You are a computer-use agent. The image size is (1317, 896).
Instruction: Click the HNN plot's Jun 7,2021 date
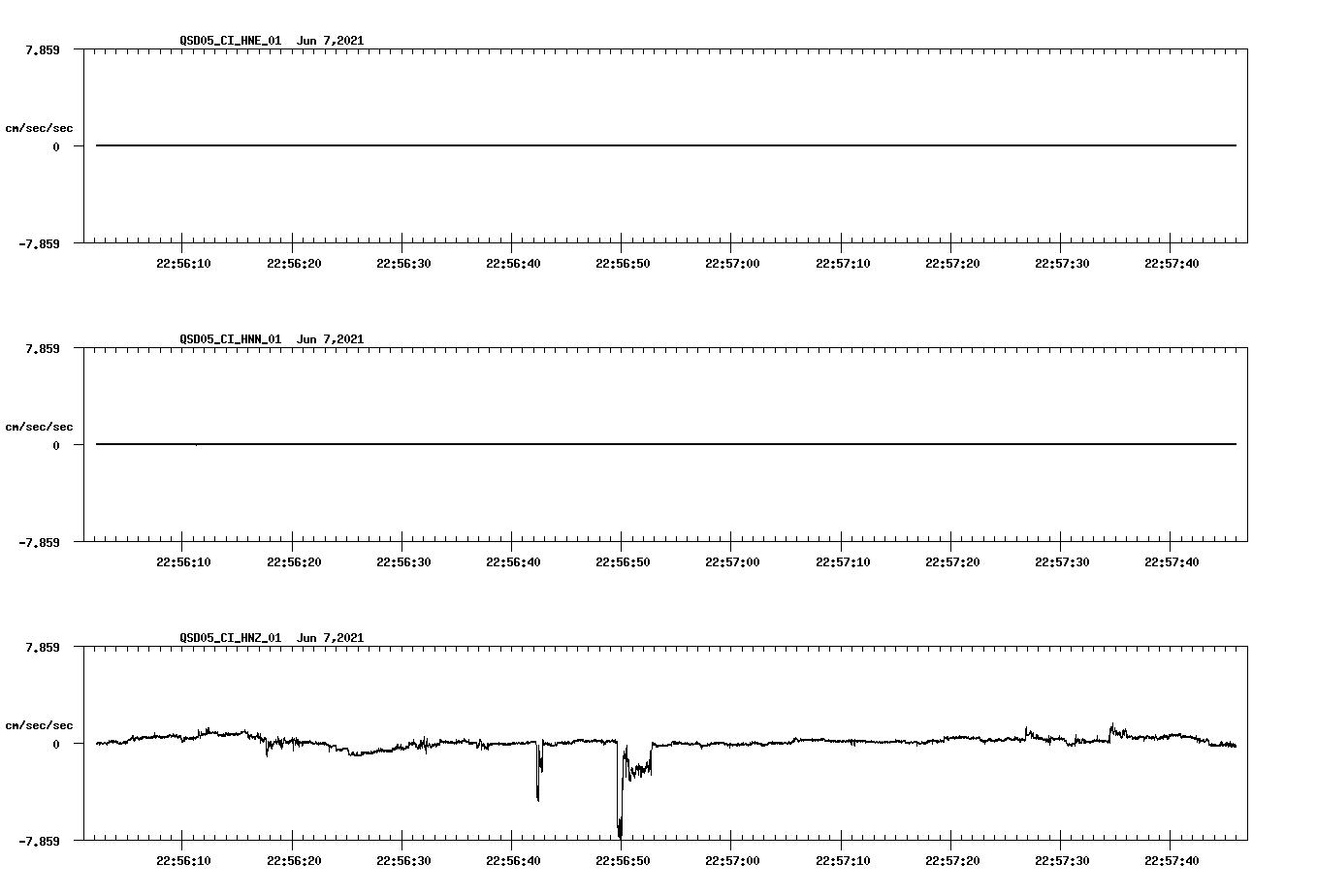(x=331, y=339)
